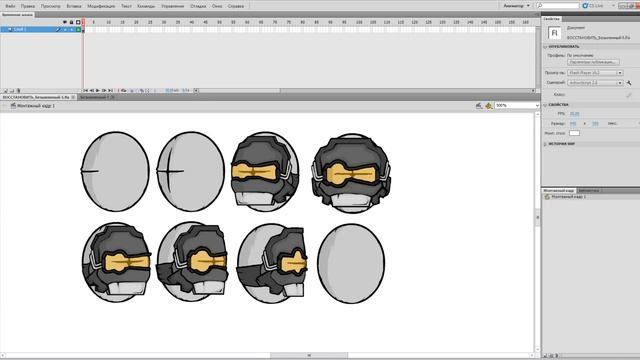
Task: Toggle lock all layers padlock icon
Action: 71,22
